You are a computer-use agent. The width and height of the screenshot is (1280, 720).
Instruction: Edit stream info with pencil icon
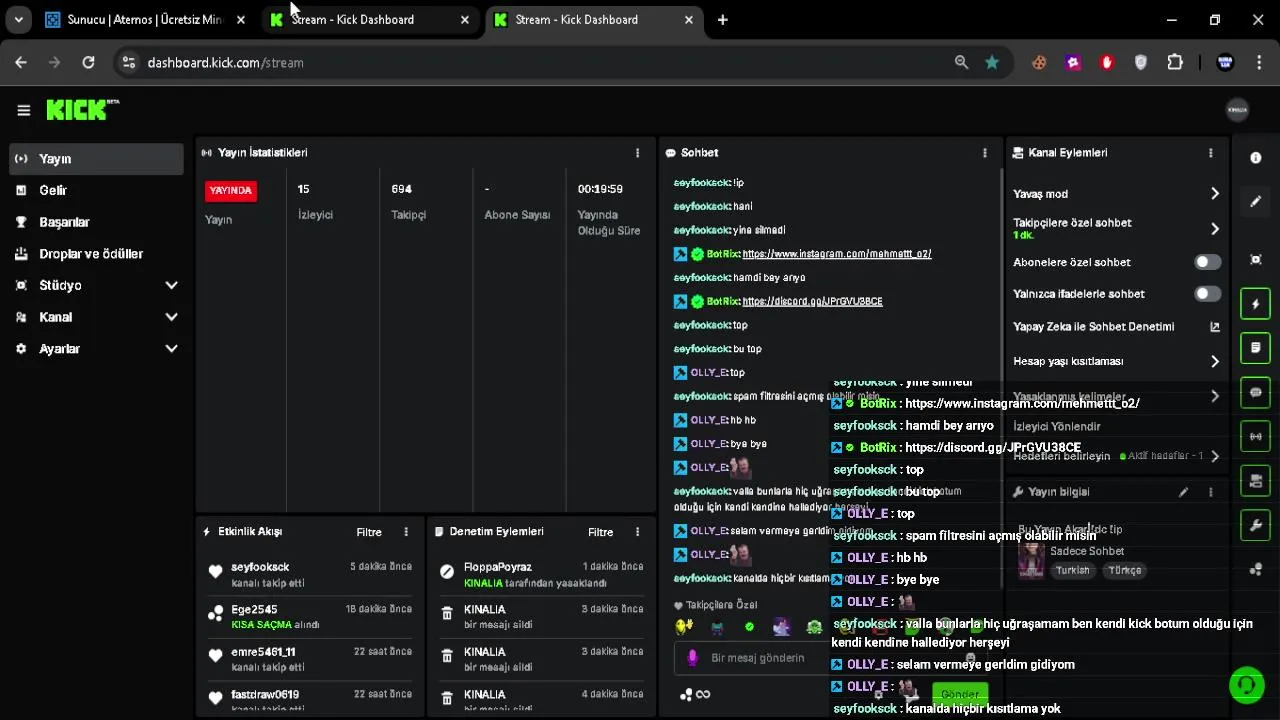coord(1183,492)
